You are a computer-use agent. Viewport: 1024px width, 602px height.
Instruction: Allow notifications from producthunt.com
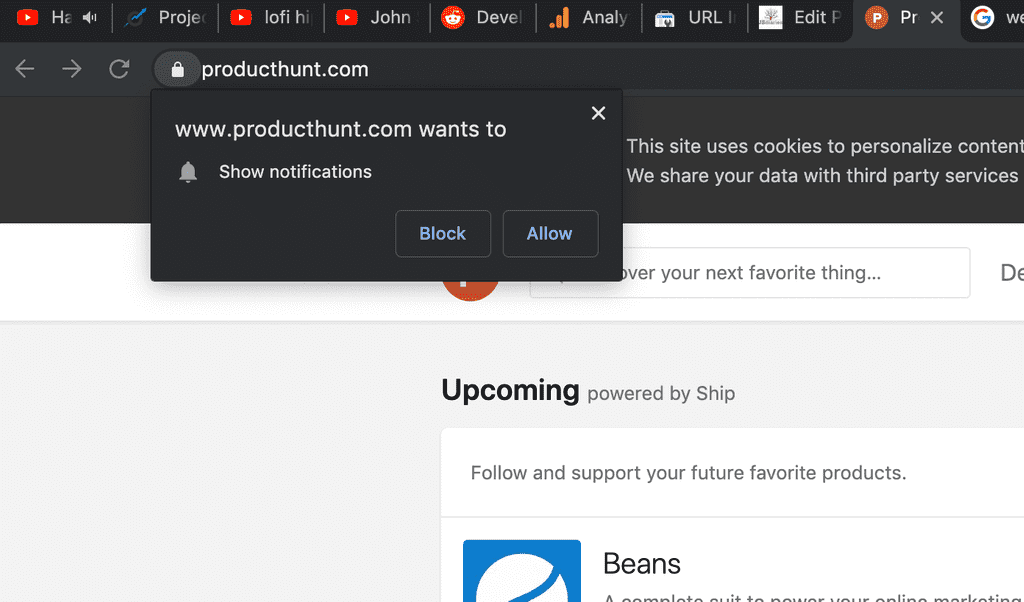550,234
